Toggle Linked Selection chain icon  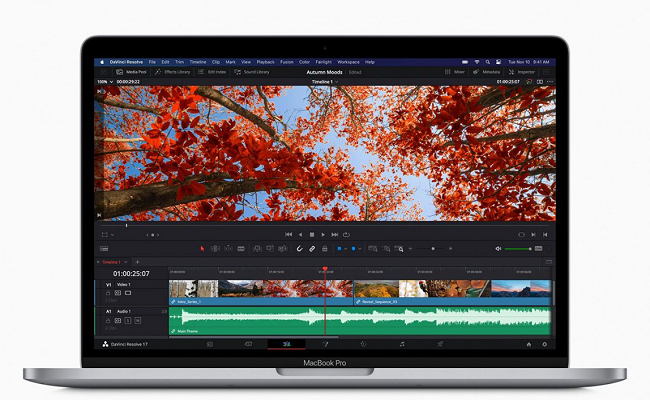click(x=312, y=249)
